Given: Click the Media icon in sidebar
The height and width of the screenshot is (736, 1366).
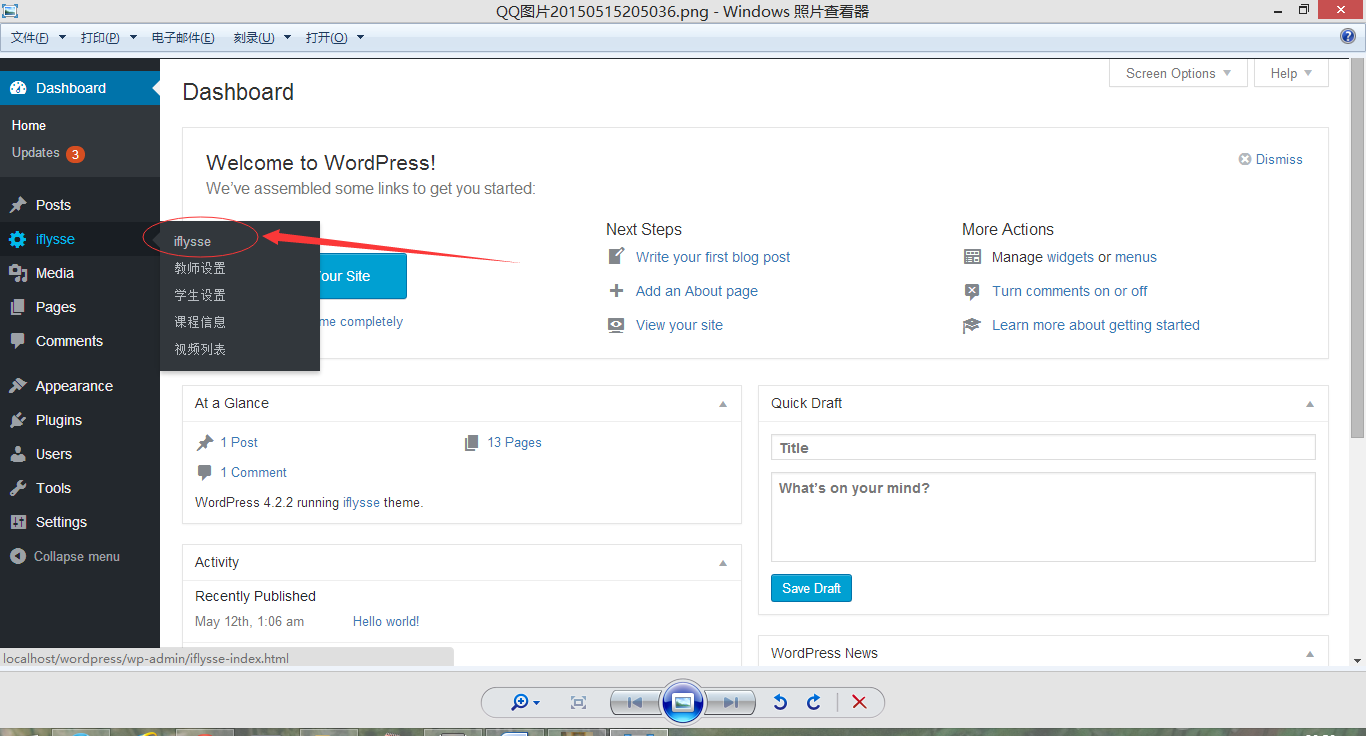Looking at the screenshot, I should 18,273.
